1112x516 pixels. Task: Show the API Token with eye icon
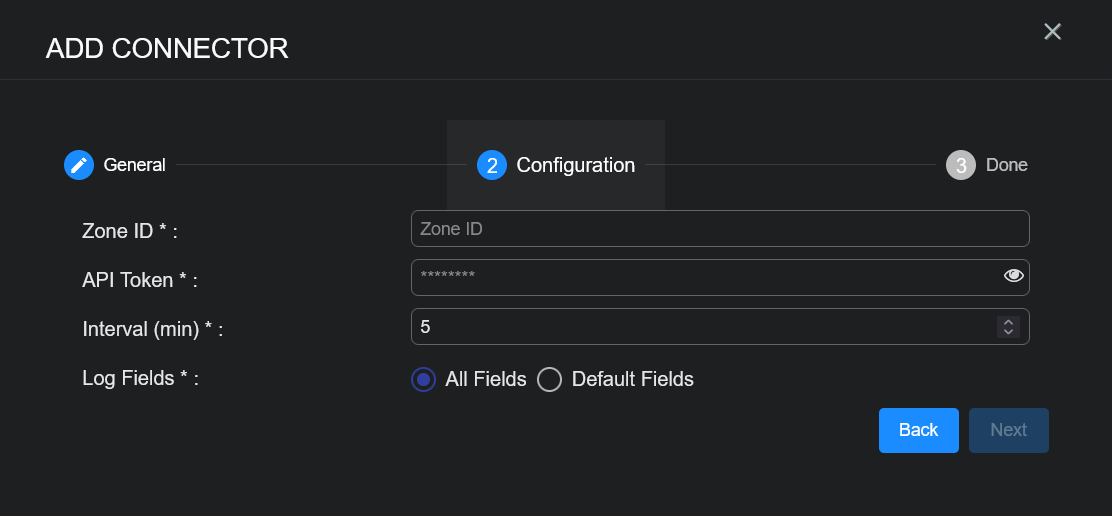click(x=1014, y=276)
